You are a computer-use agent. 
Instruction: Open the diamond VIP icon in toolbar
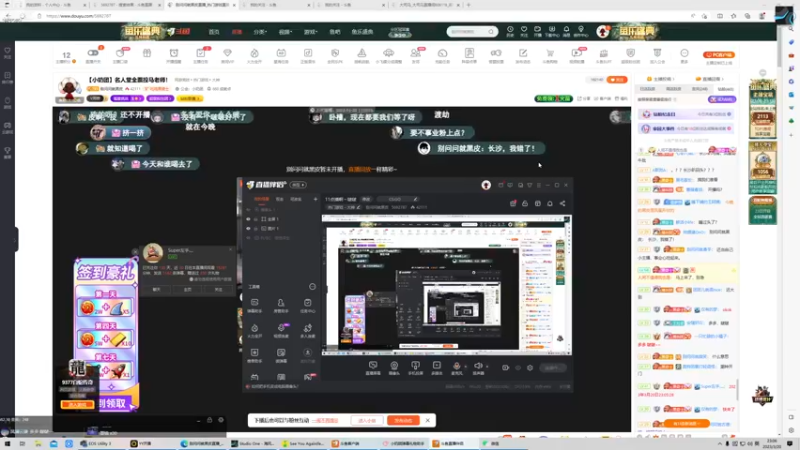coord(228,55)
